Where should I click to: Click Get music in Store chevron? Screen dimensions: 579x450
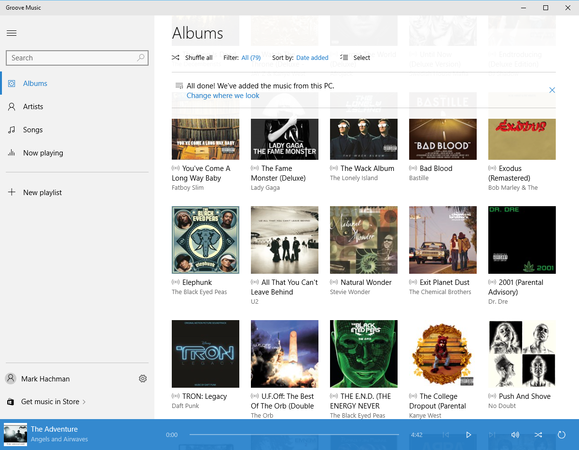(x=84, y=402)
